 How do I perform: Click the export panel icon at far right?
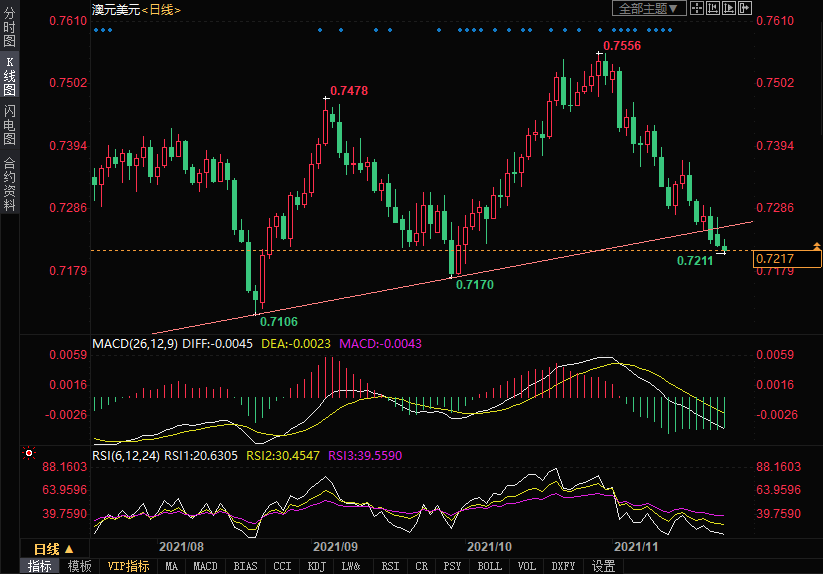click(744, 8)
